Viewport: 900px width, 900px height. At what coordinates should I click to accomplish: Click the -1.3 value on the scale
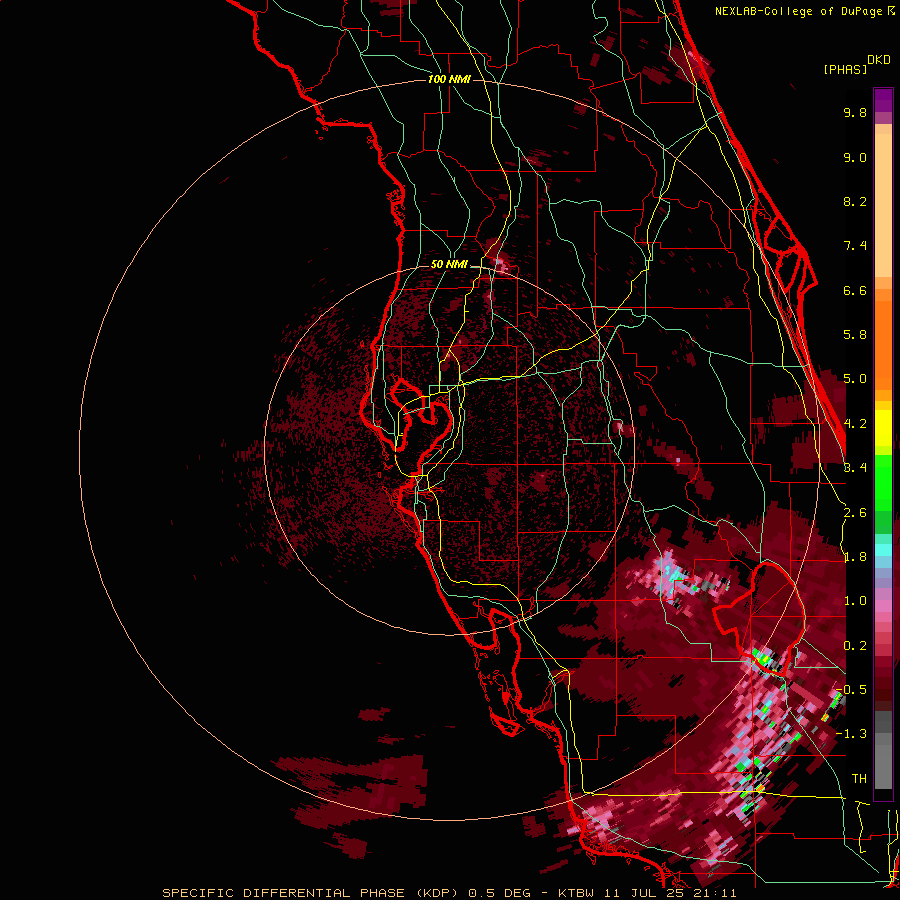tap(851, 735)
